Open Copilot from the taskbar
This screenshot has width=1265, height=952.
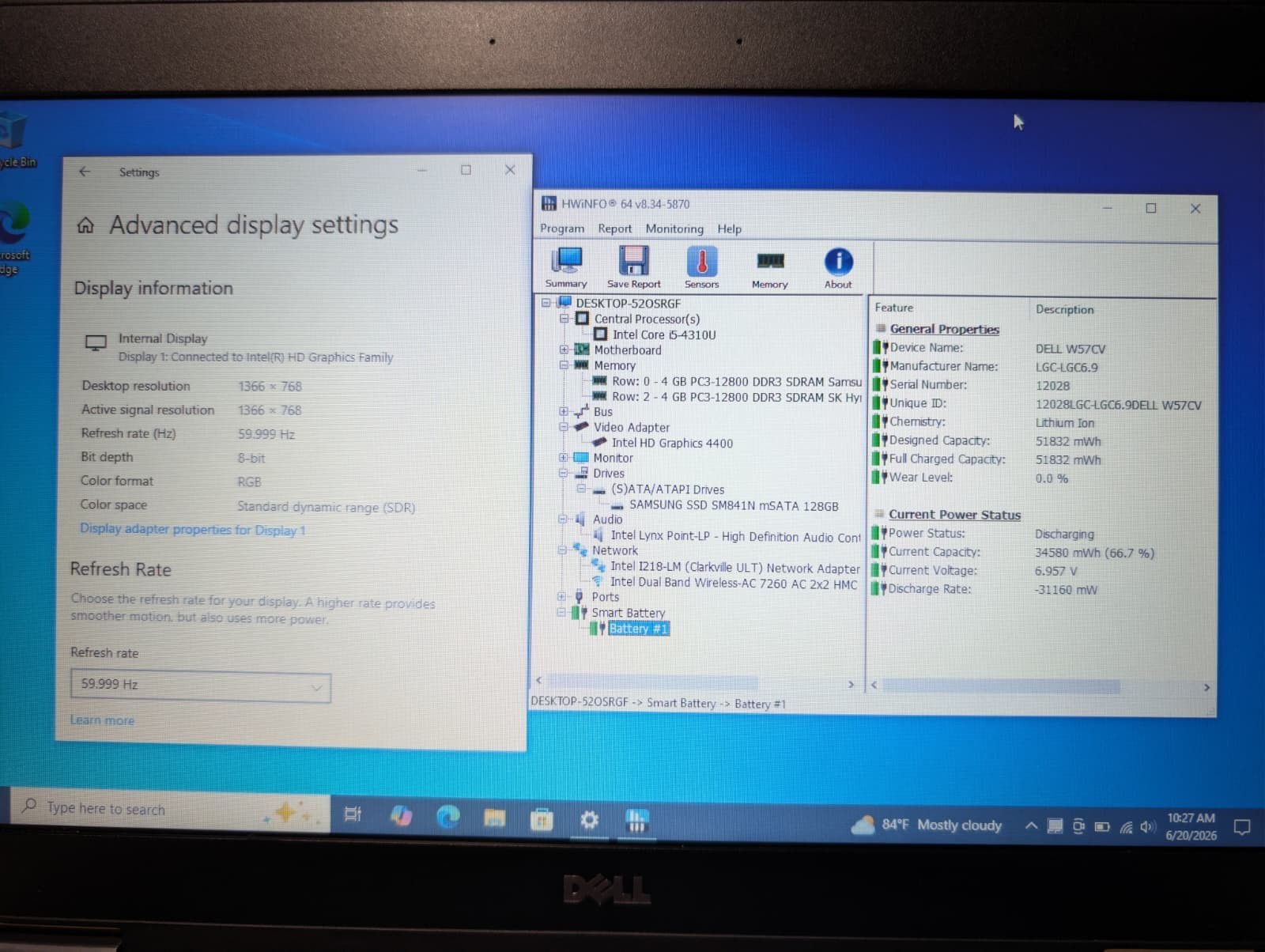click(401, 815)
